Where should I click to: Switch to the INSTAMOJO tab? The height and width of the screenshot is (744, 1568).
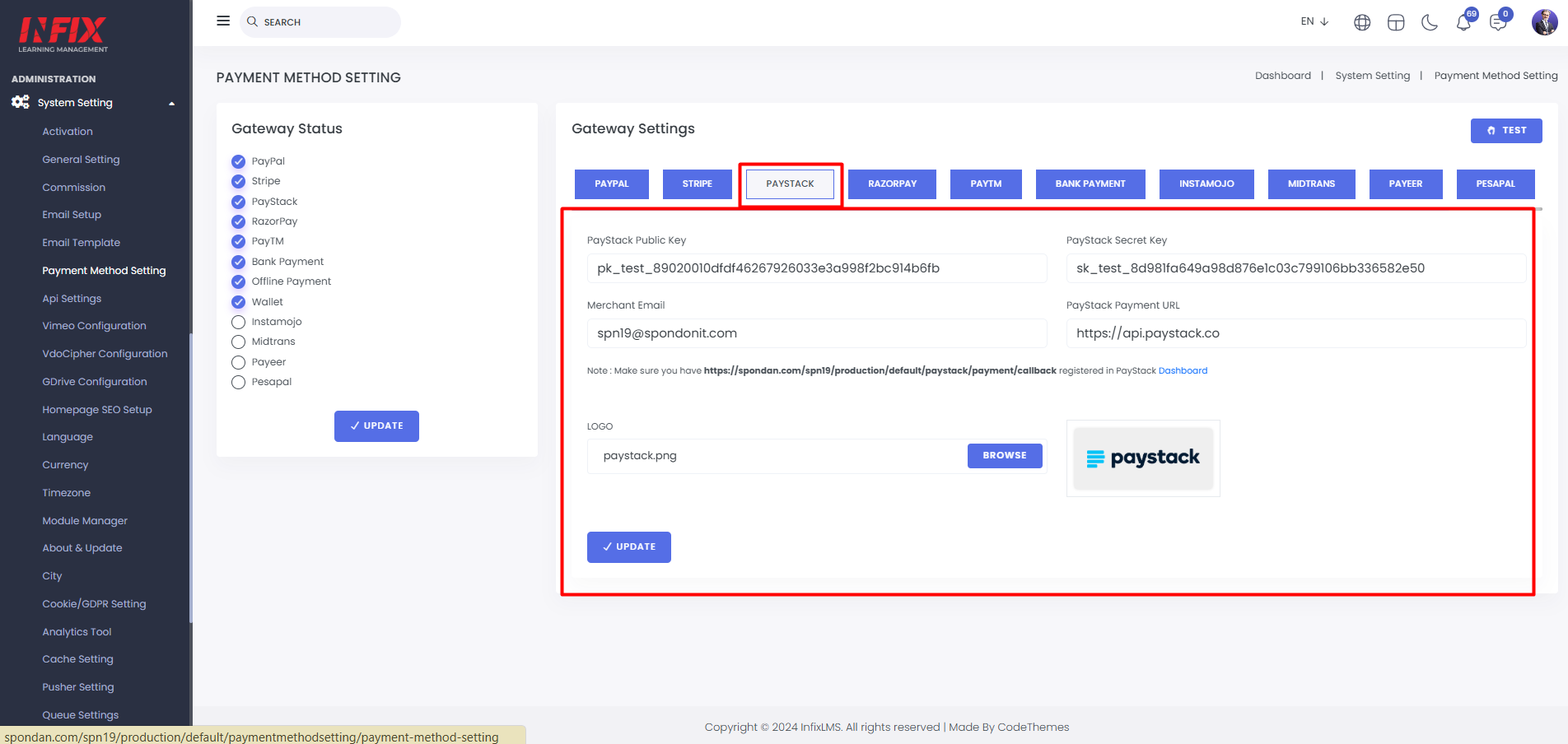1206,184
